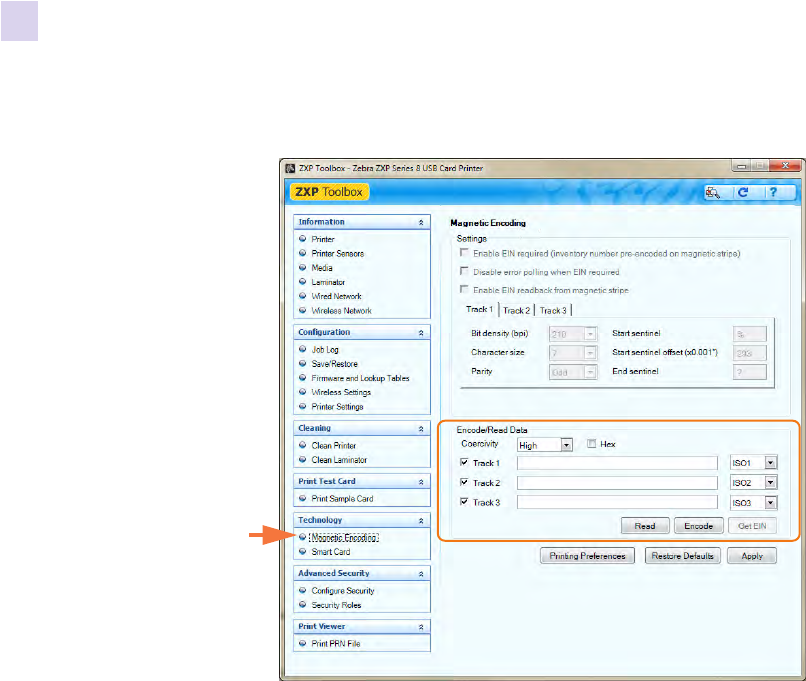Open the ISO3 format dropdown
The width and height of the screenshot is (806, 681).
(x=771, y=503)
